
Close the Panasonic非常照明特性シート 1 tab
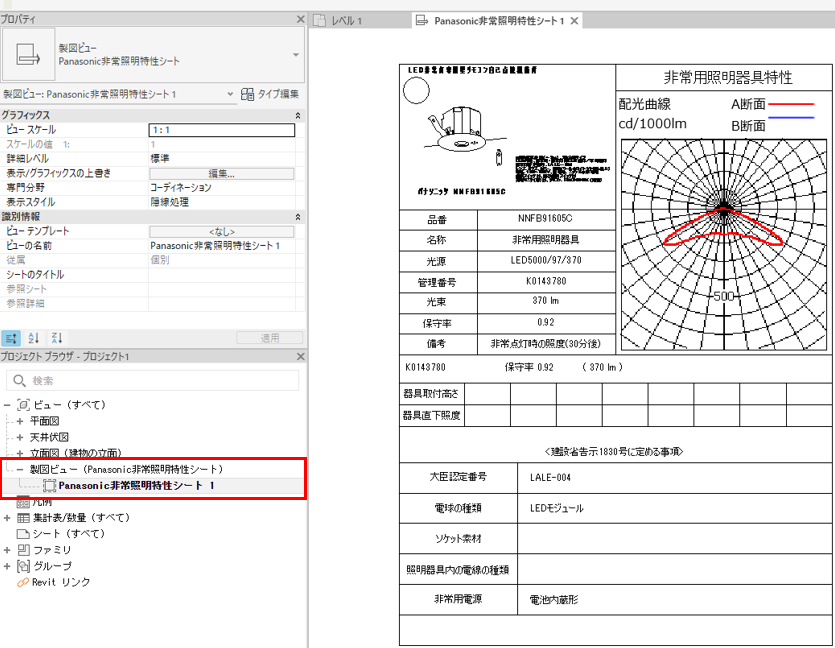click(576, 20)
